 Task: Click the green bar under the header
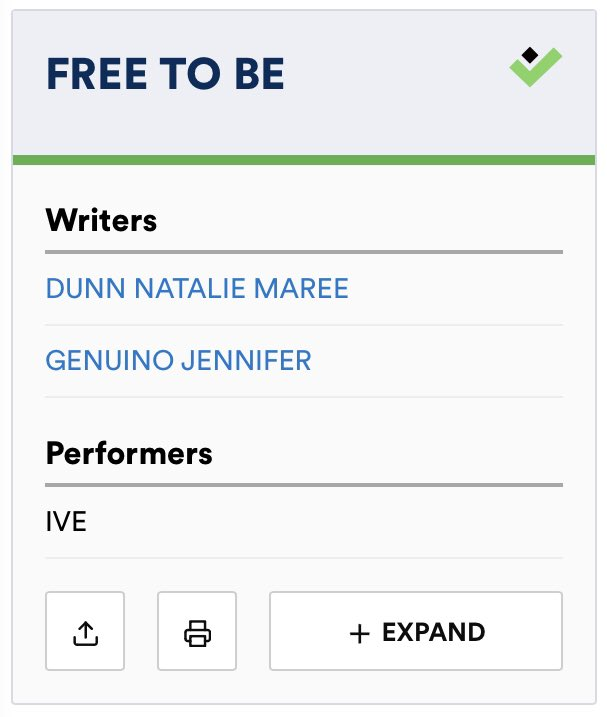[304, 159]
